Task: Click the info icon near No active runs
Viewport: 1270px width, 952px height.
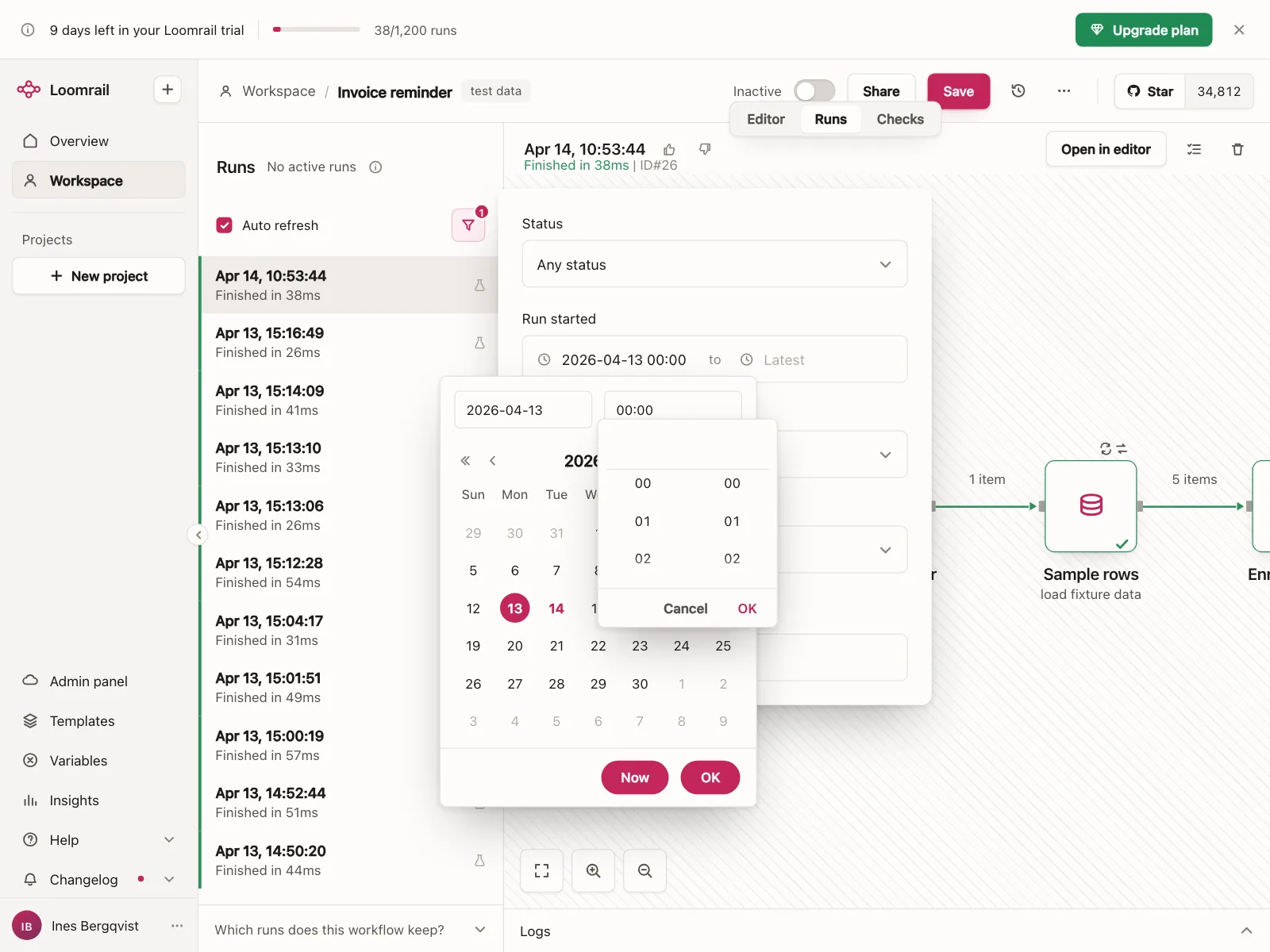Action: coord(375,167)
